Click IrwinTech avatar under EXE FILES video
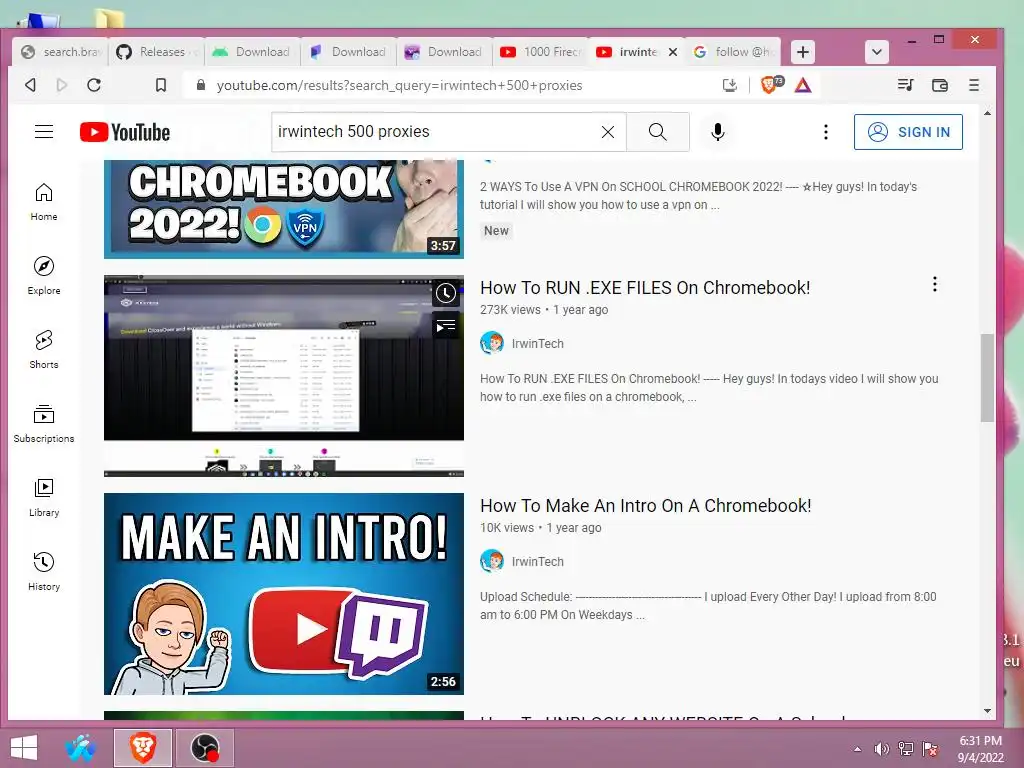Screen dimensions: 1024x768 (x=492, y=343)
